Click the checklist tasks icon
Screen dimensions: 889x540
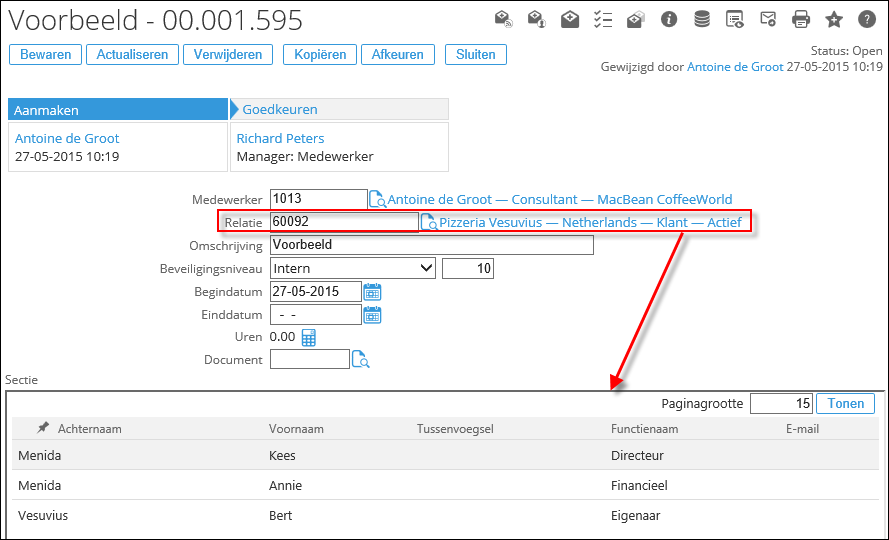coord(603,19)
